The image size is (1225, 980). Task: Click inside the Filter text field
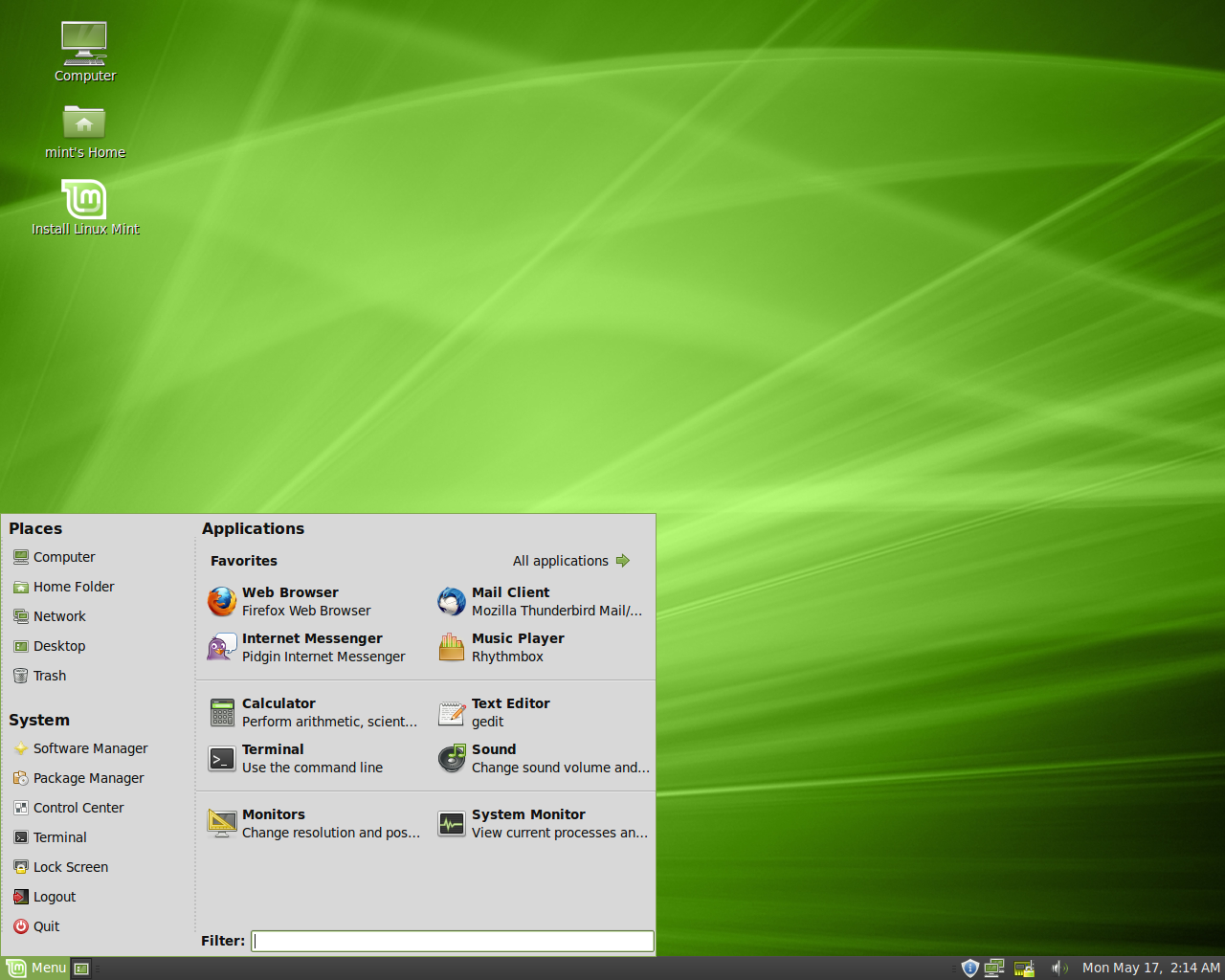point(452,941)
